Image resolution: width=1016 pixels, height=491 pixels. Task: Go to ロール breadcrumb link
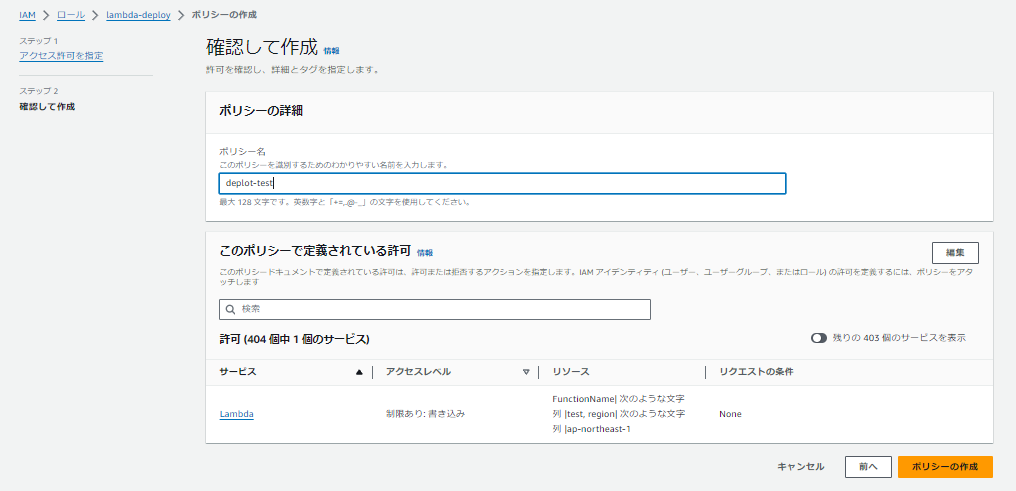71,14
